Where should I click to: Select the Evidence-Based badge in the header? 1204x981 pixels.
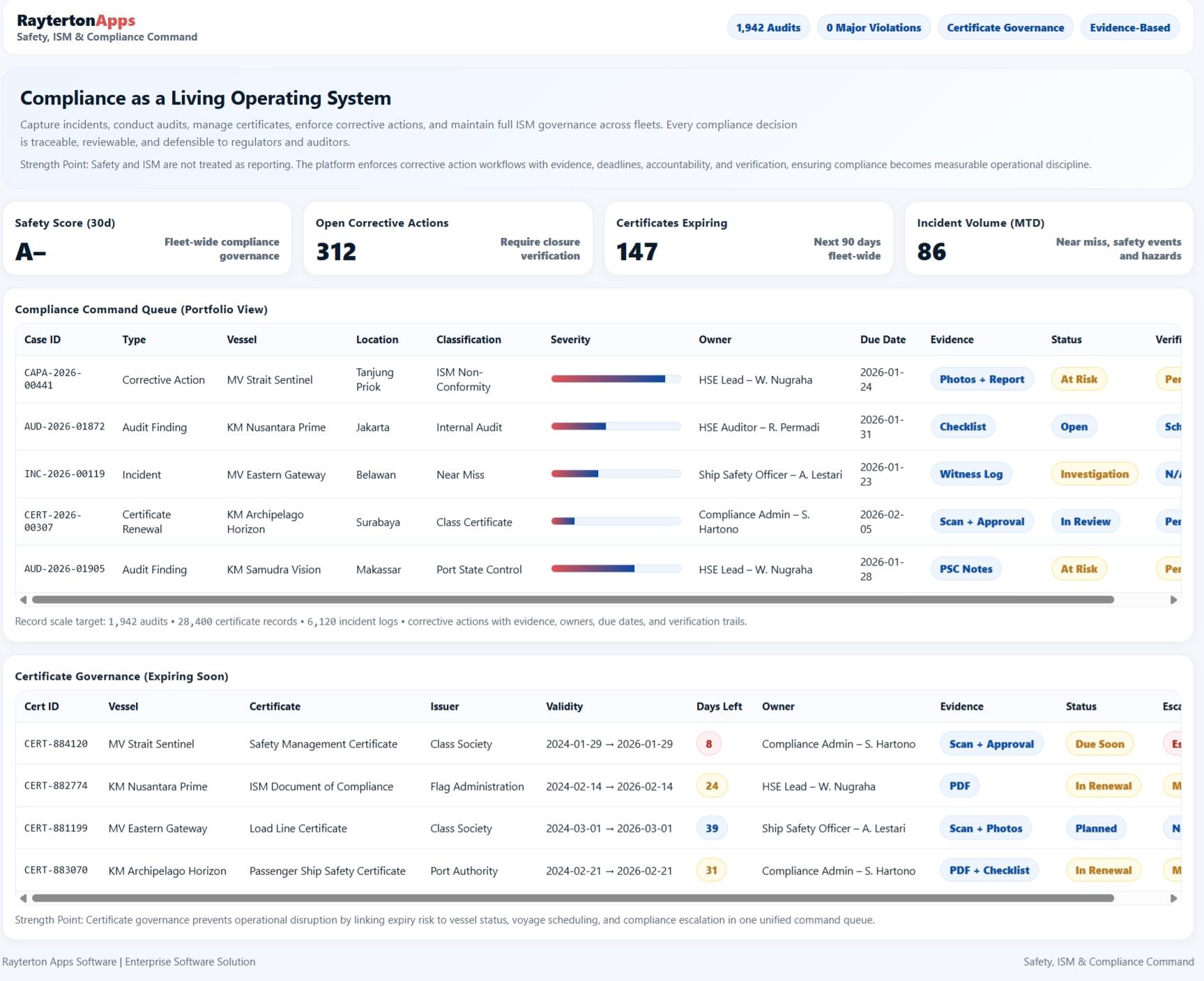coord(1129,27)
